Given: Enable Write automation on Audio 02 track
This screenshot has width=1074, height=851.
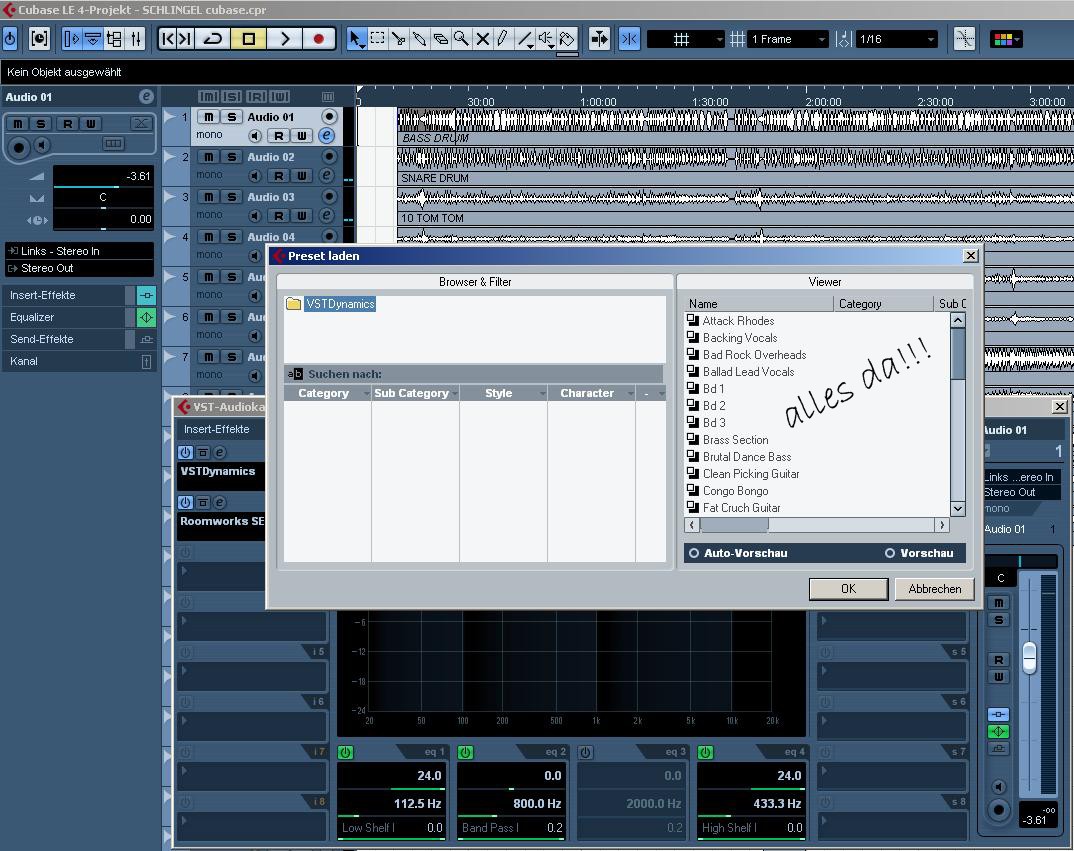Looking at the screenshot, I should tap(301, 176).
